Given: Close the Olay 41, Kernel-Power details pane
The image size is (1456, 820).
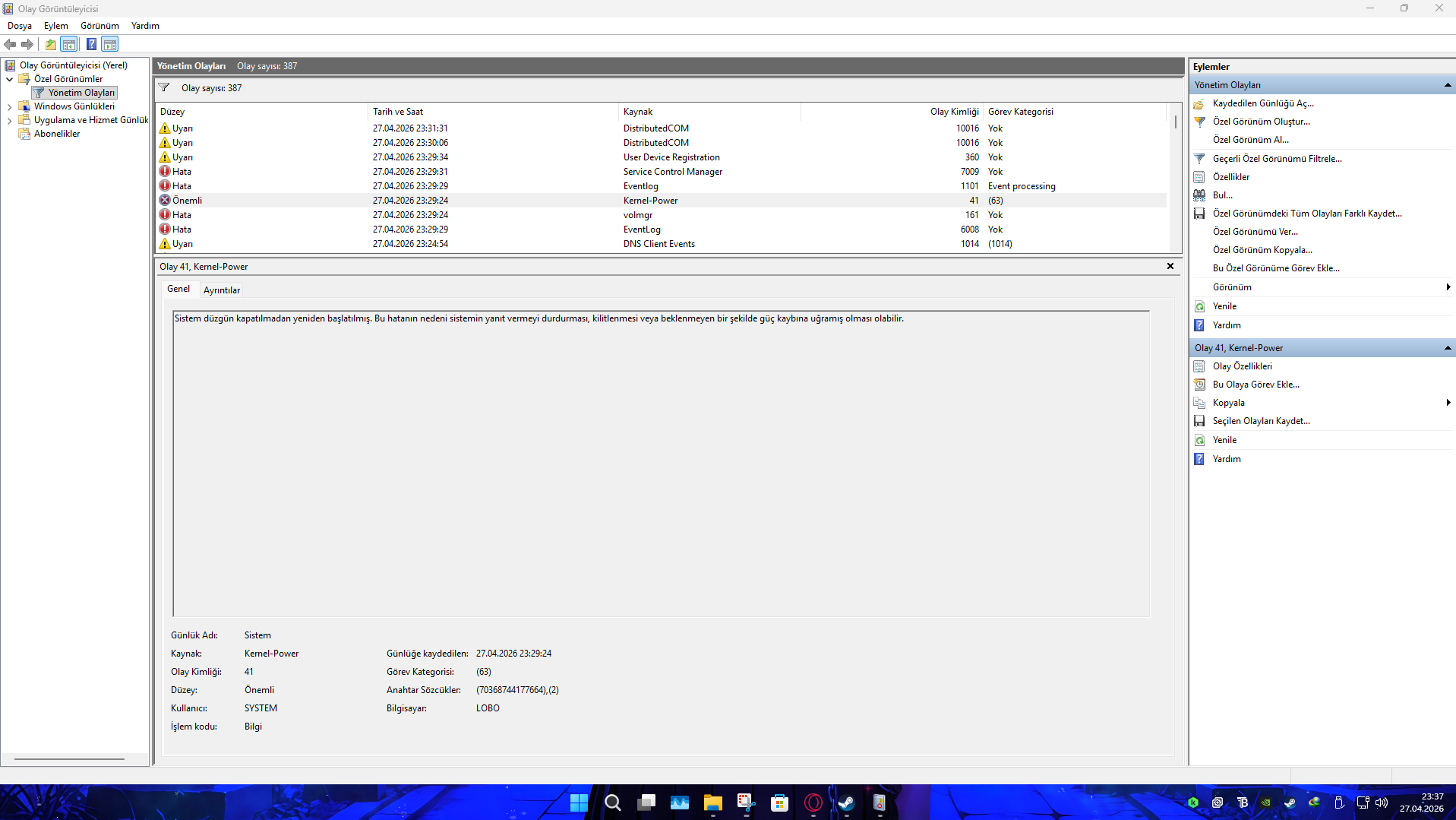Looking at the screenshot, I should coord(1170,266).
